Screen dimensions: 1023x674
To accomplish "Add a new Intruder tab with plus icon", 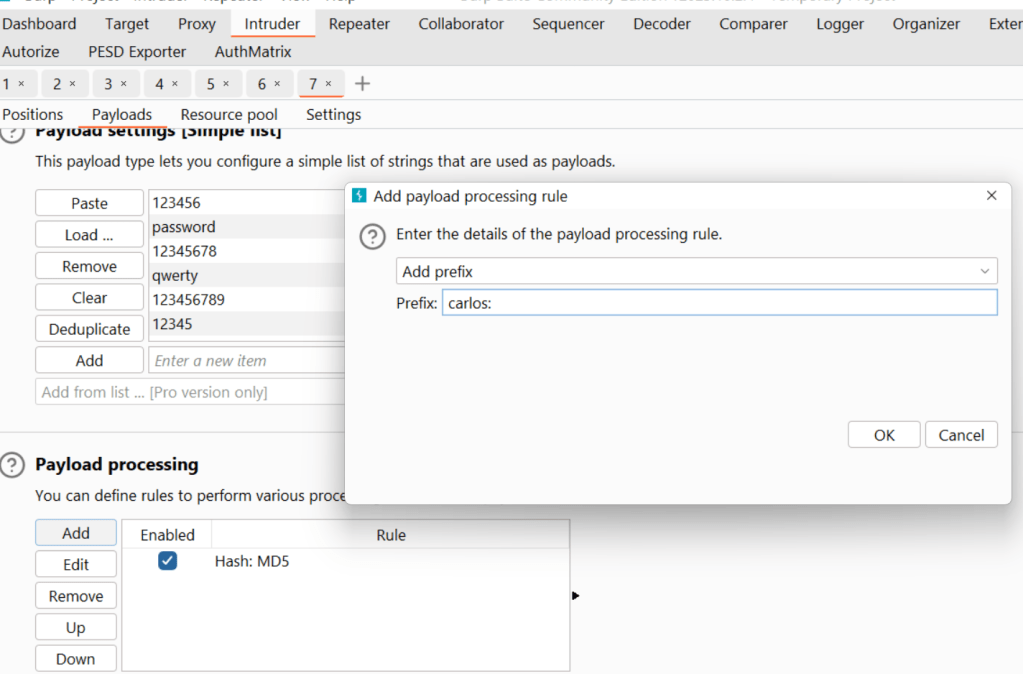I will coord(362,84).
